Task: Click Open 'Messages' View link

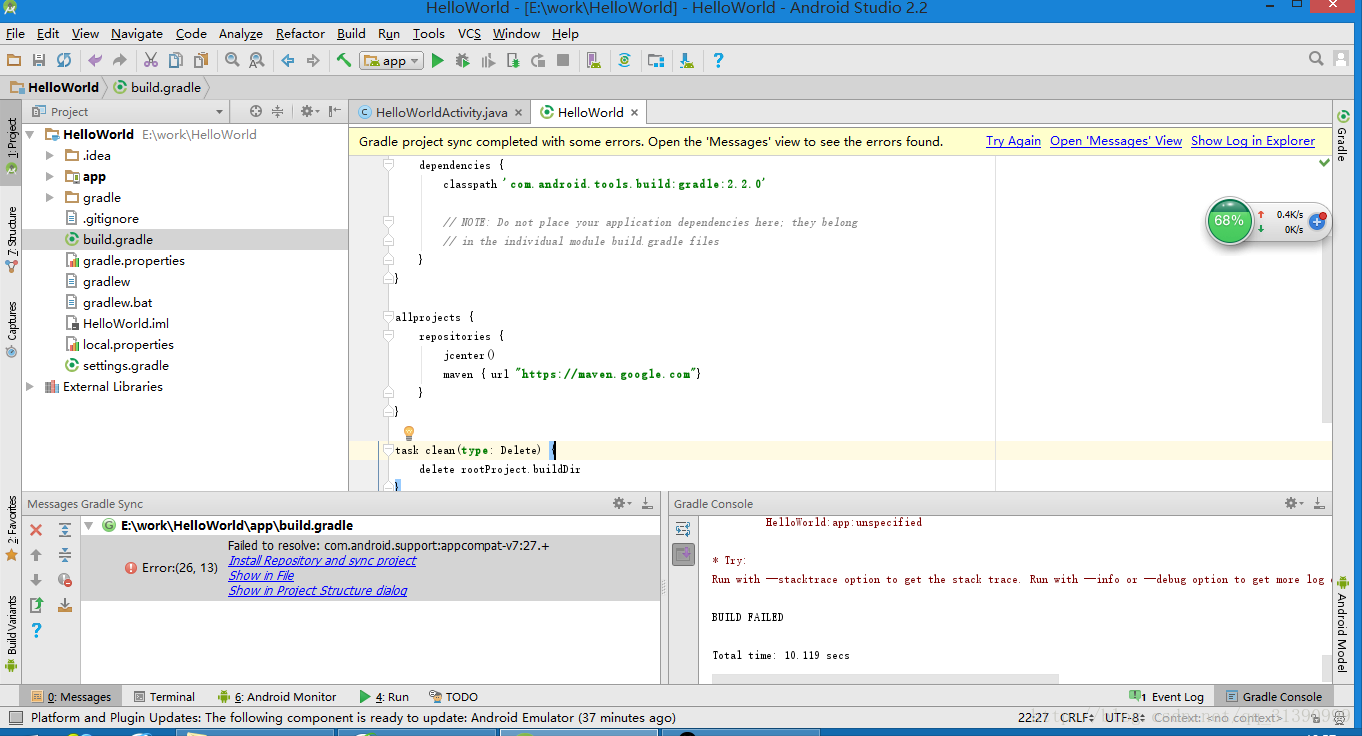Action: [1116, 141]
